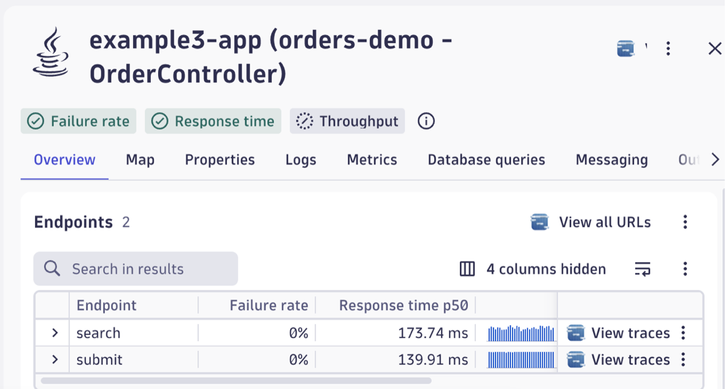
Task: Show more tabs with the right chevron
Action: (715, 160)
